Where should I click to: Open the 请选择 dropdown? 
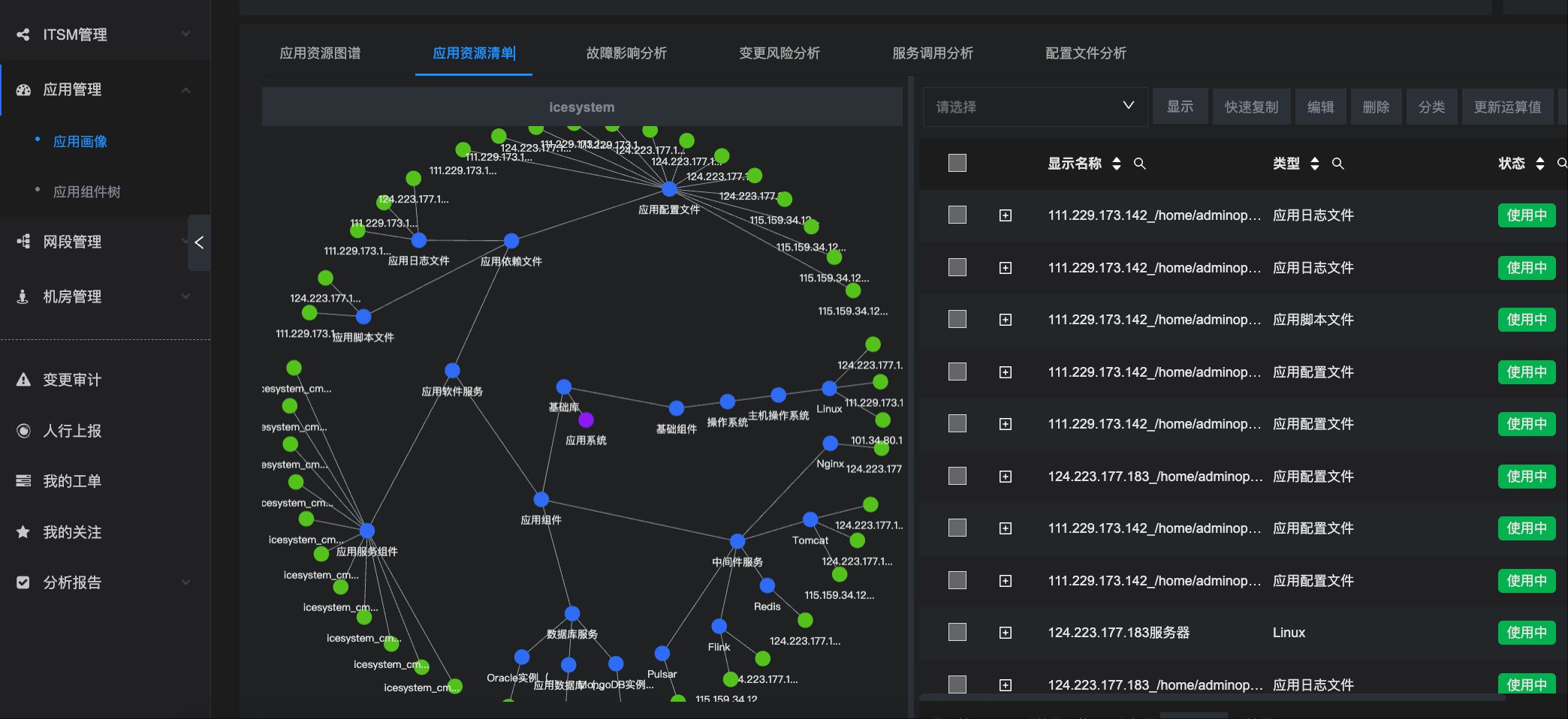tap(1034, 107)
